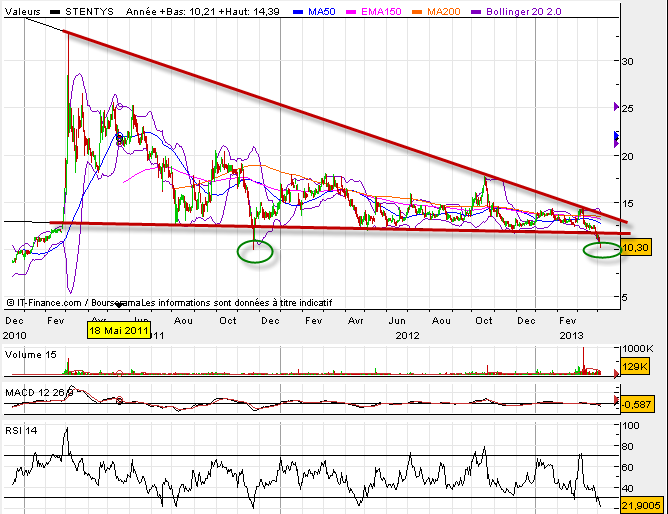
Task: Select the green circle around the late 2011 low
Action: tap(256, 251)
